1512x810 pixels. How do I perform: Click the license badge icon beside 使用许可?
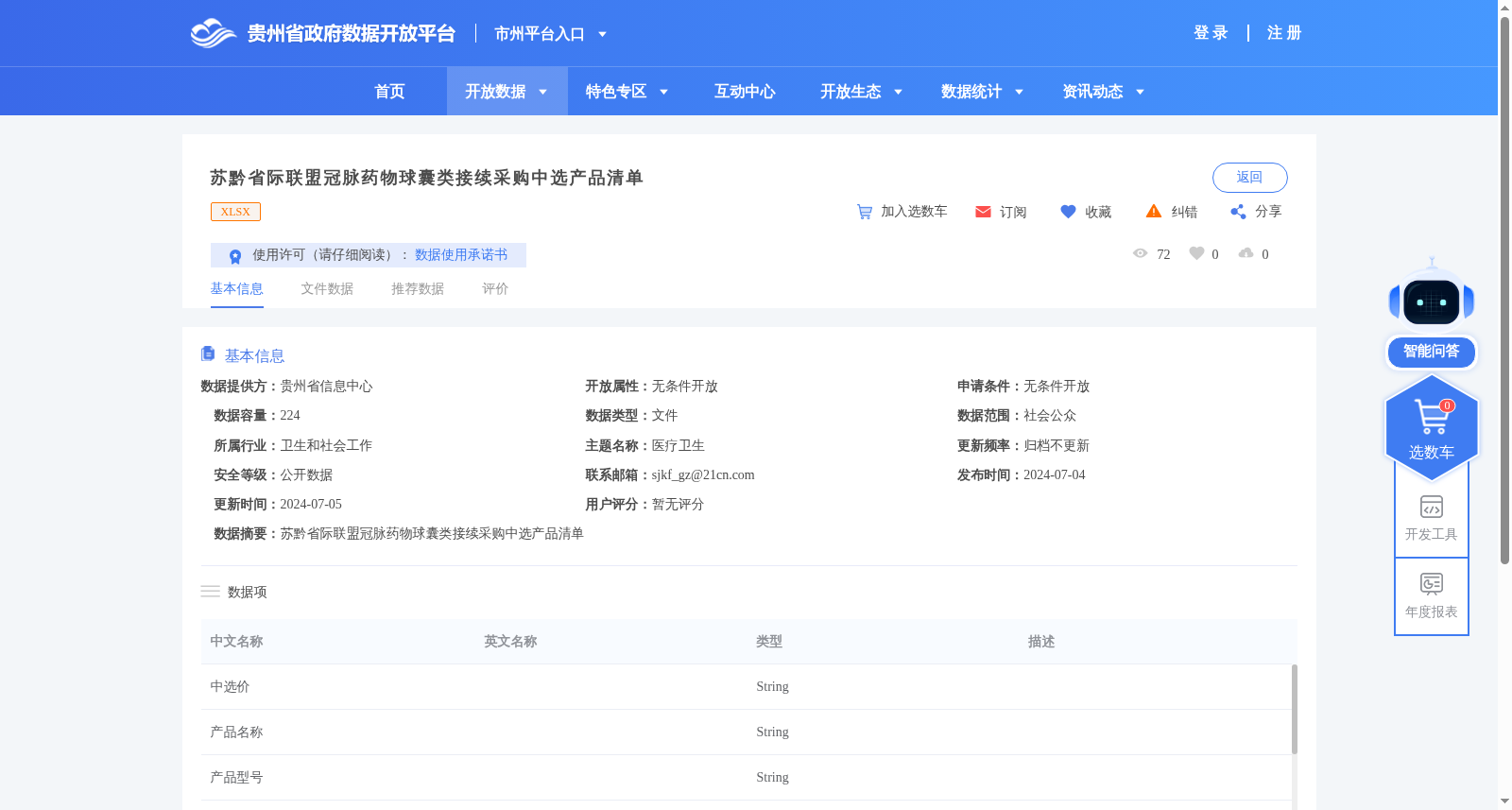tap(235, 256)
